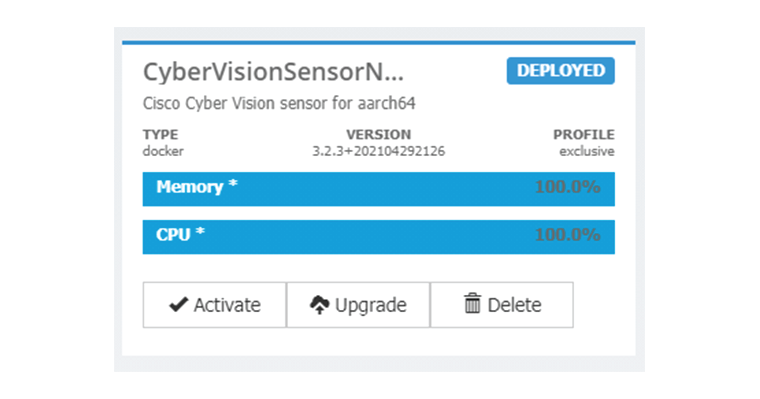The height and width of the screenshot is (399, 760).
Task: Click the docker type value
Action: click(163, 151)
